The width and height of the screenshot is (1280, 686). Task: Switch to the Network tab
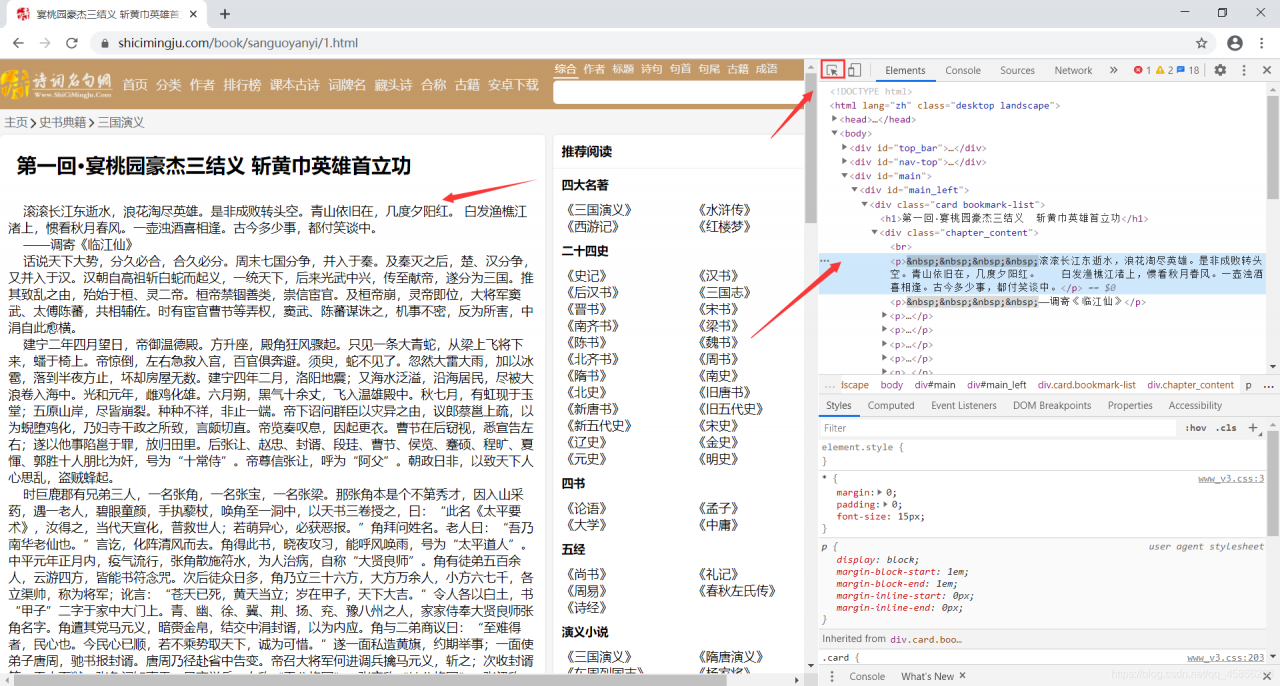tap(1073, 70)
